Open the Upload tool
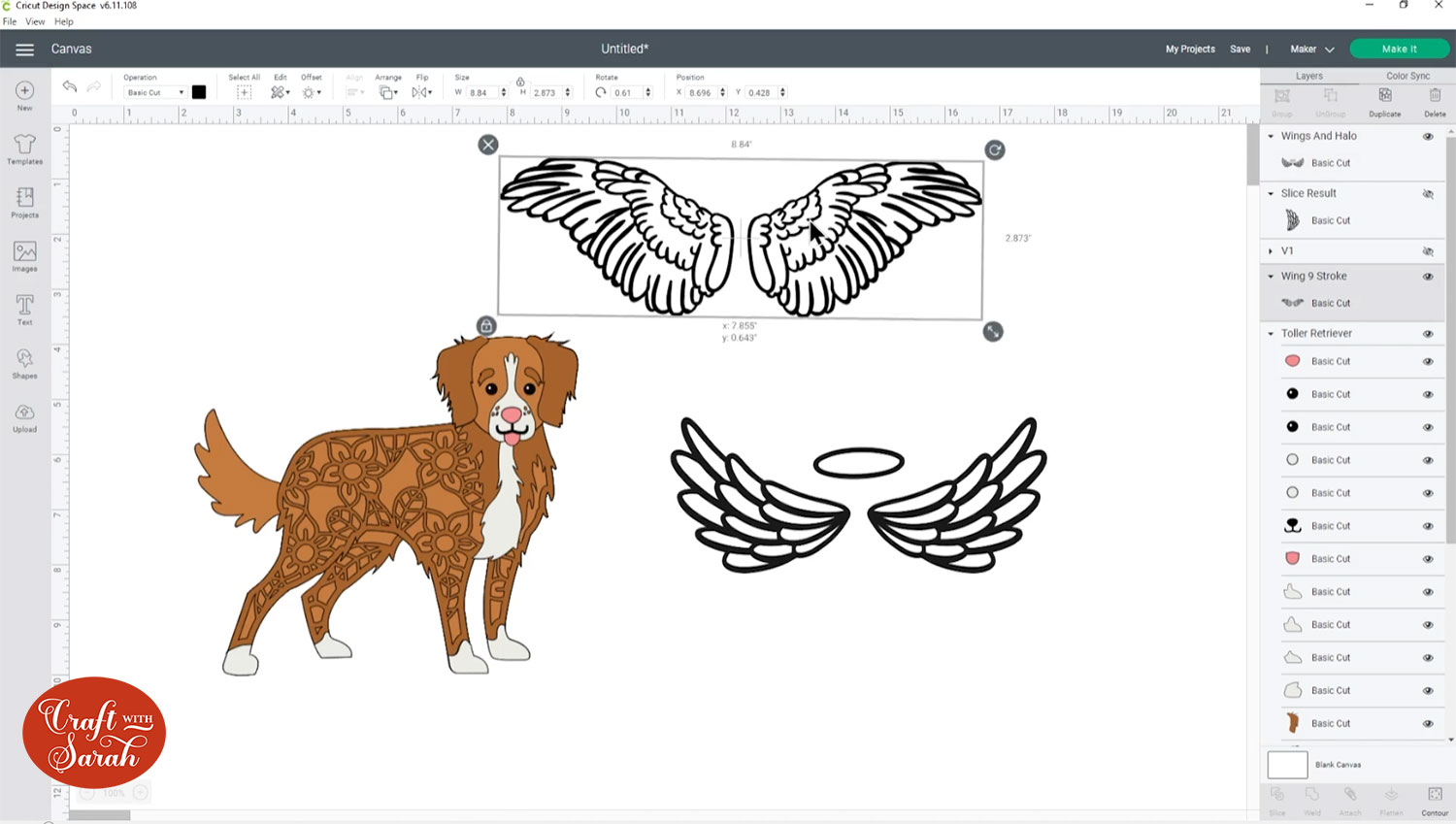This screenshot has height=824, width=1456. [x=23, y=415]
